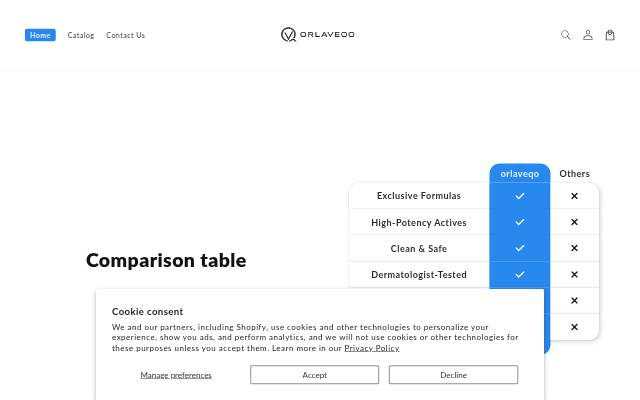Viewport: 640px width, 400px height.
Task: Open the search magnifier icon
Action: 566,35
